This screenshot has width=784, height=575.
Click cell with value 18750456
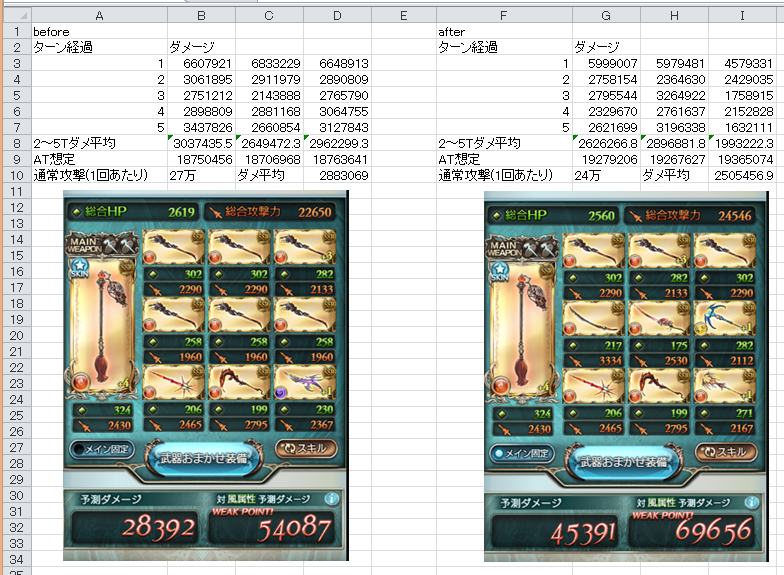pyautogui.click(x=202, y=159)
